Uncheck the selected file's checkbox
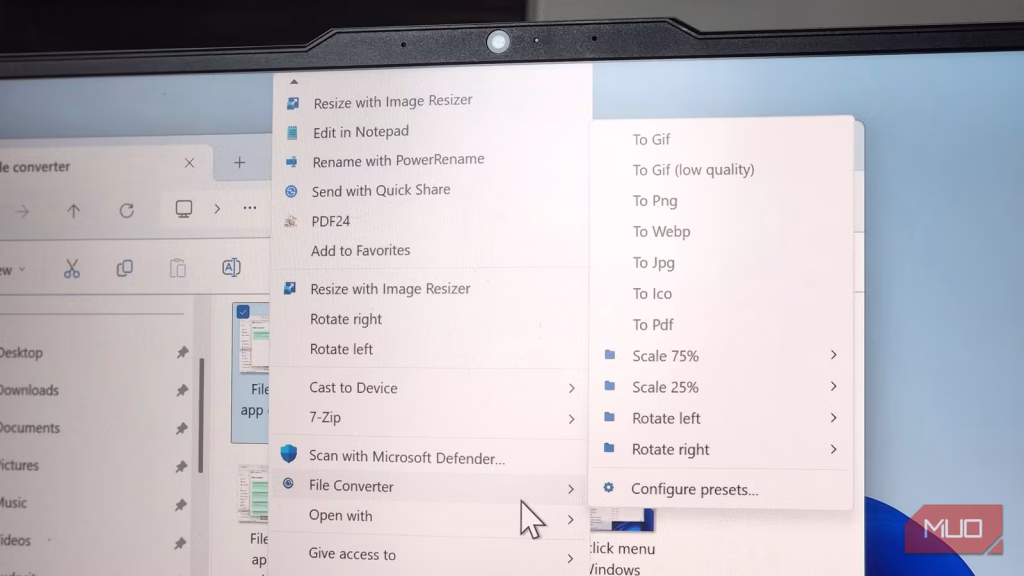The width and height of the screenshot is (1024, 576). click(x=241, y=311)
